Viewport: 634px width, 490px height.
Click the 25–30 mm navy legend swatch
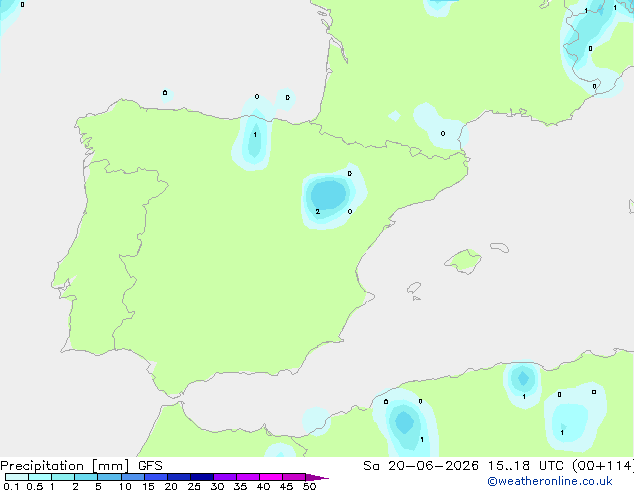pos(202,477)
